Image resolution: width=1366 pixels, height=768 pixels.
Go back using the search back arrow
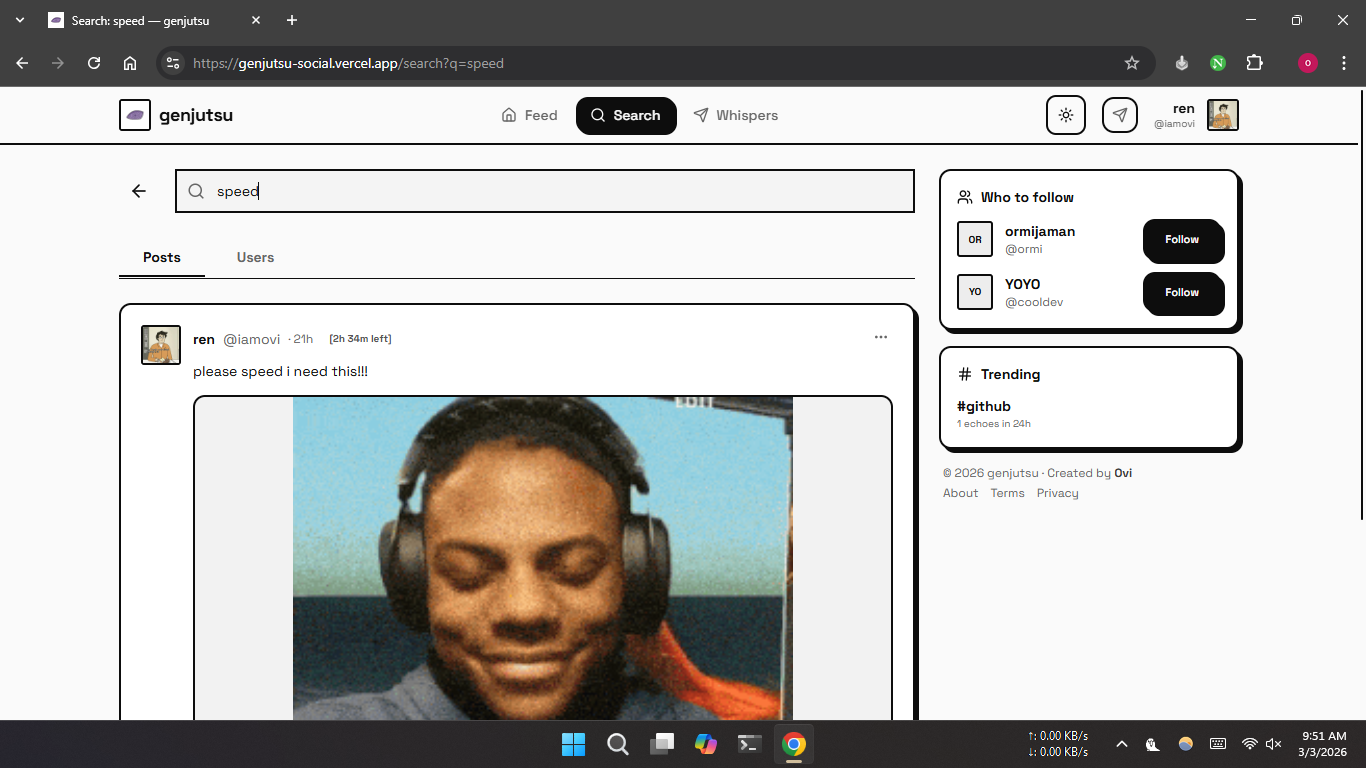tap(139, 191)
